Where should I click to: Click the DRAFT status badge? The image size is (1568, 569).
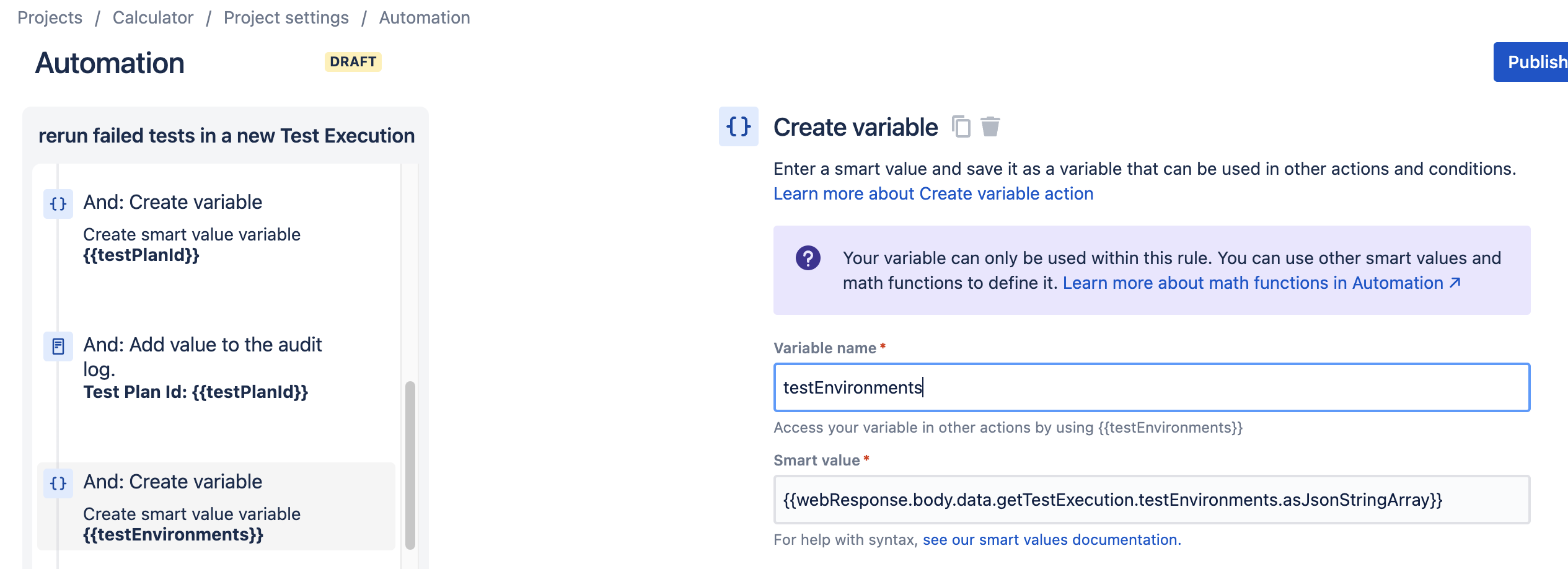pyautogui.click(x=353, y=62)
